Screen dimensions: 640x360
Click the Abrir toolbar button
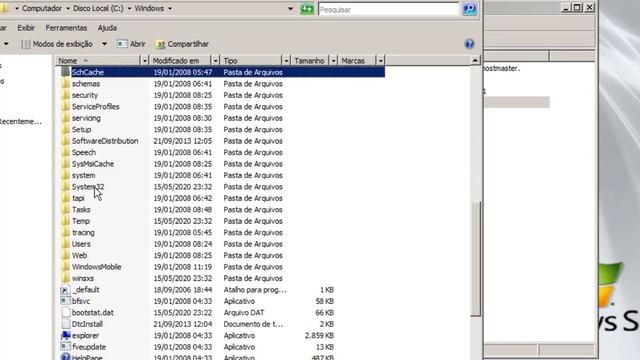[131, 44]
